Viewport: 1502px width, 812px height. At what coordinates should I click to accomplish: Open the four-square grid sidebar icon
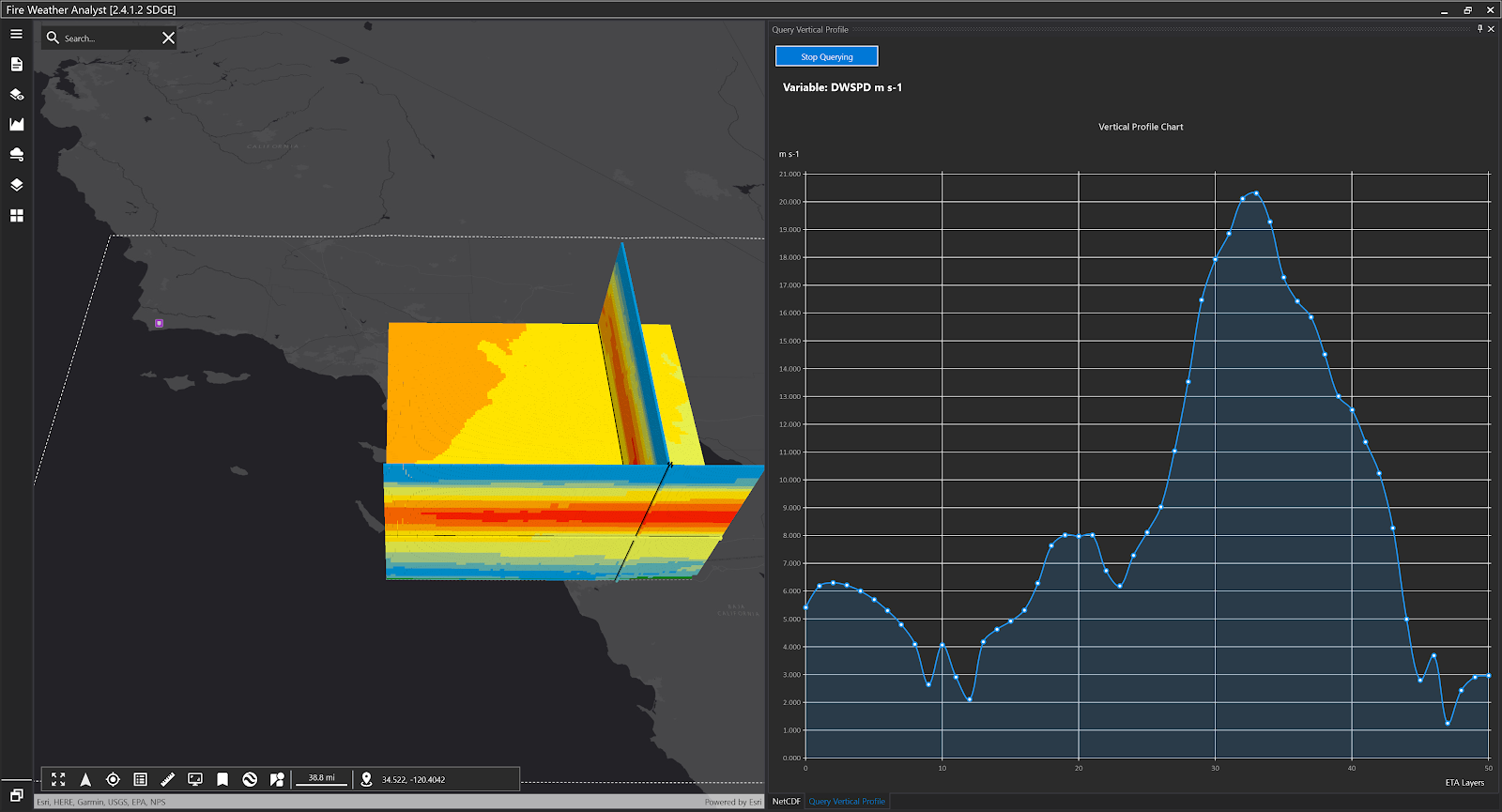click(x=16, y=215)
